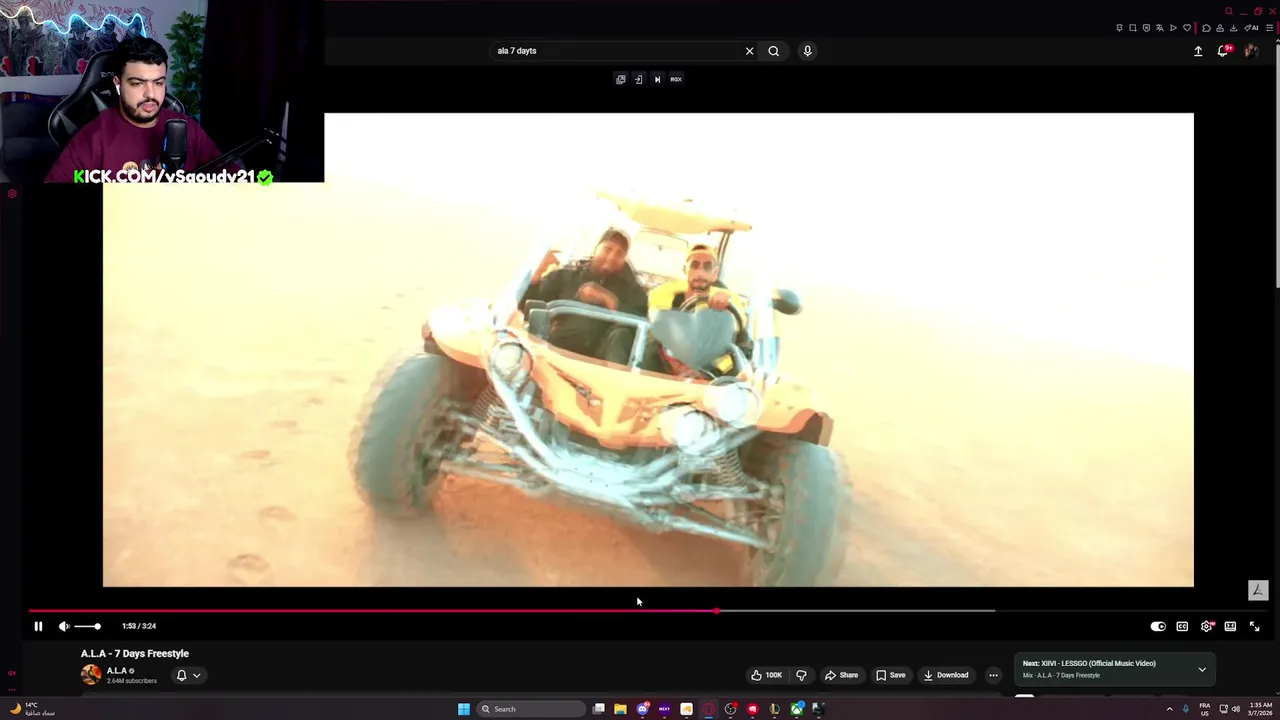
Task: Open the system volume tray icon
Action: (1236, 709)
